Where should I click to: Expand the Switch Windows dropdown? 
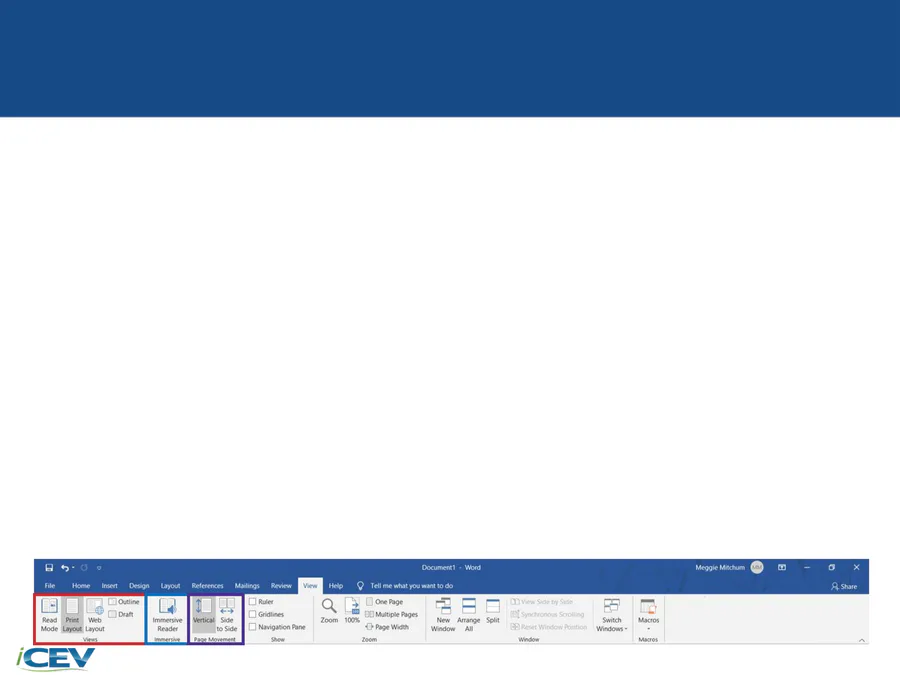point(611,614)
